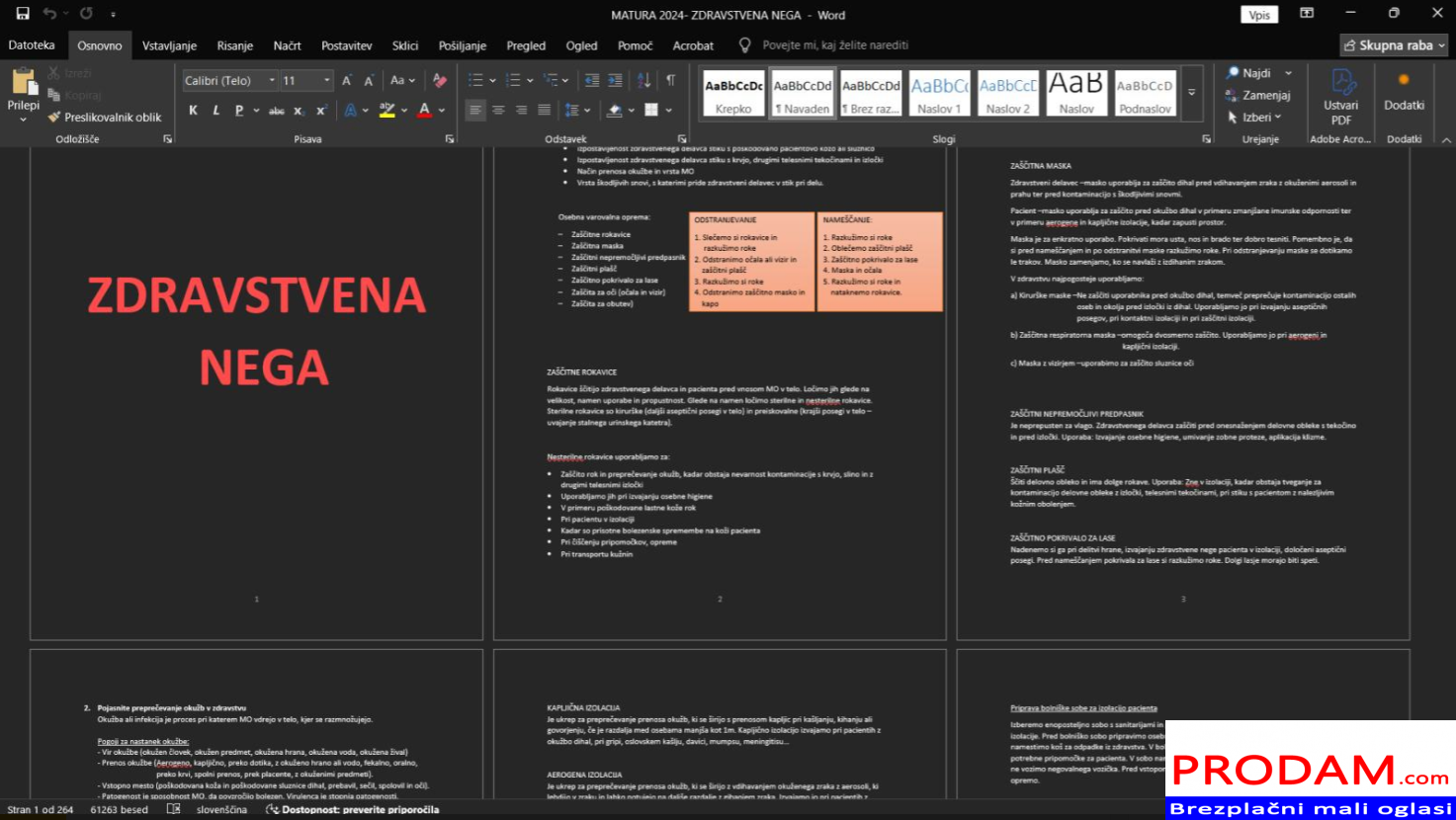This screenshot has height=820, width=1456.
Task: Open the Odstavek paragraph dialog launcher
Action: (682, 139)
